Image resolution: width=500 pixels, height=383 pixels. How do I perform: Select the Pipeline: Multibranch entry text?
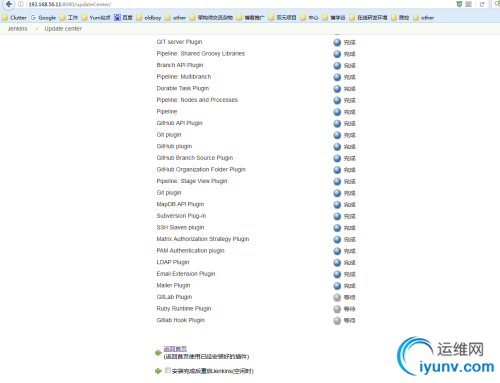(x=184, y=77)
